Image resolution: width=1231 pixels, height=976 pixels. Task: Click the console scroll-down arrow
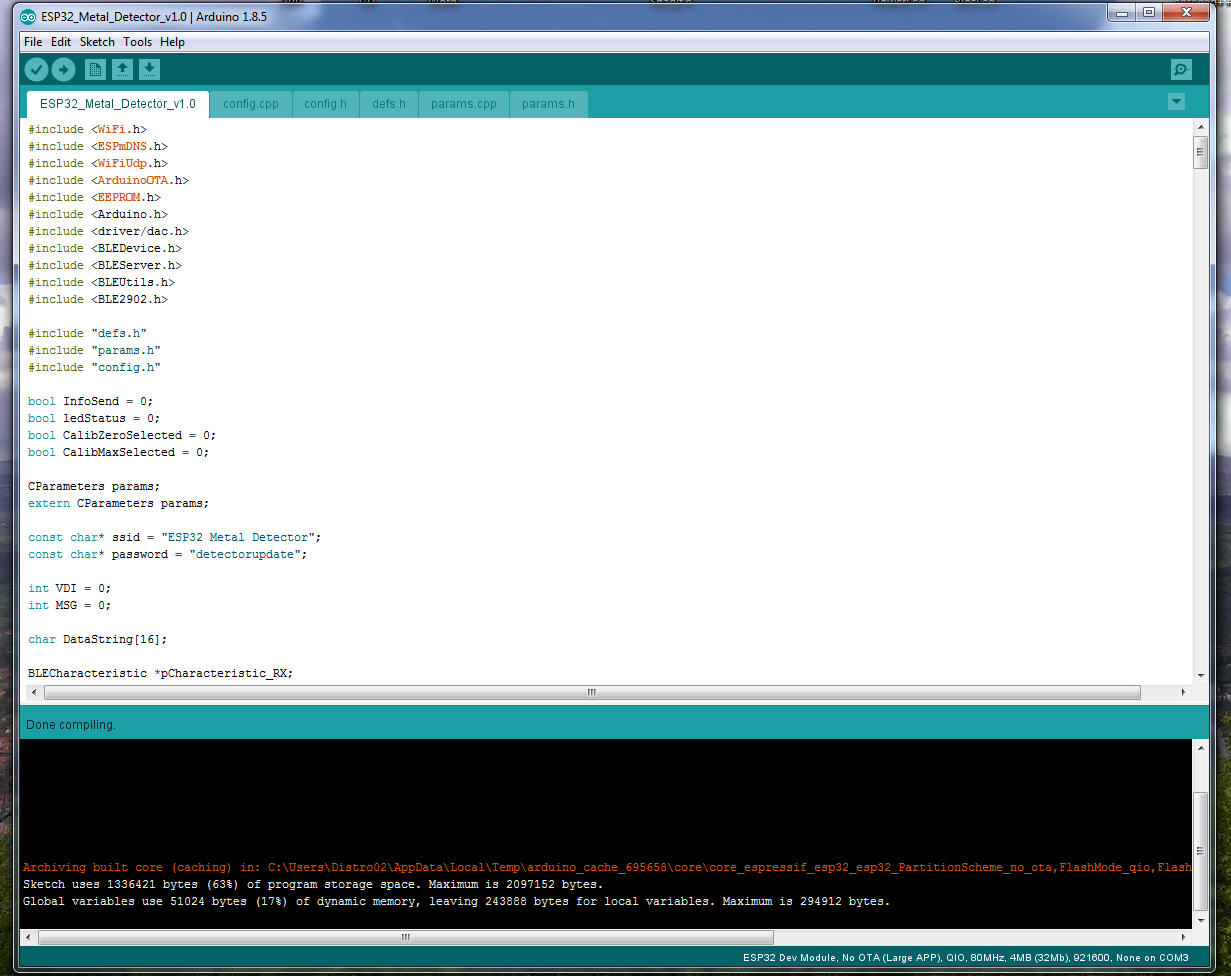1200,920
